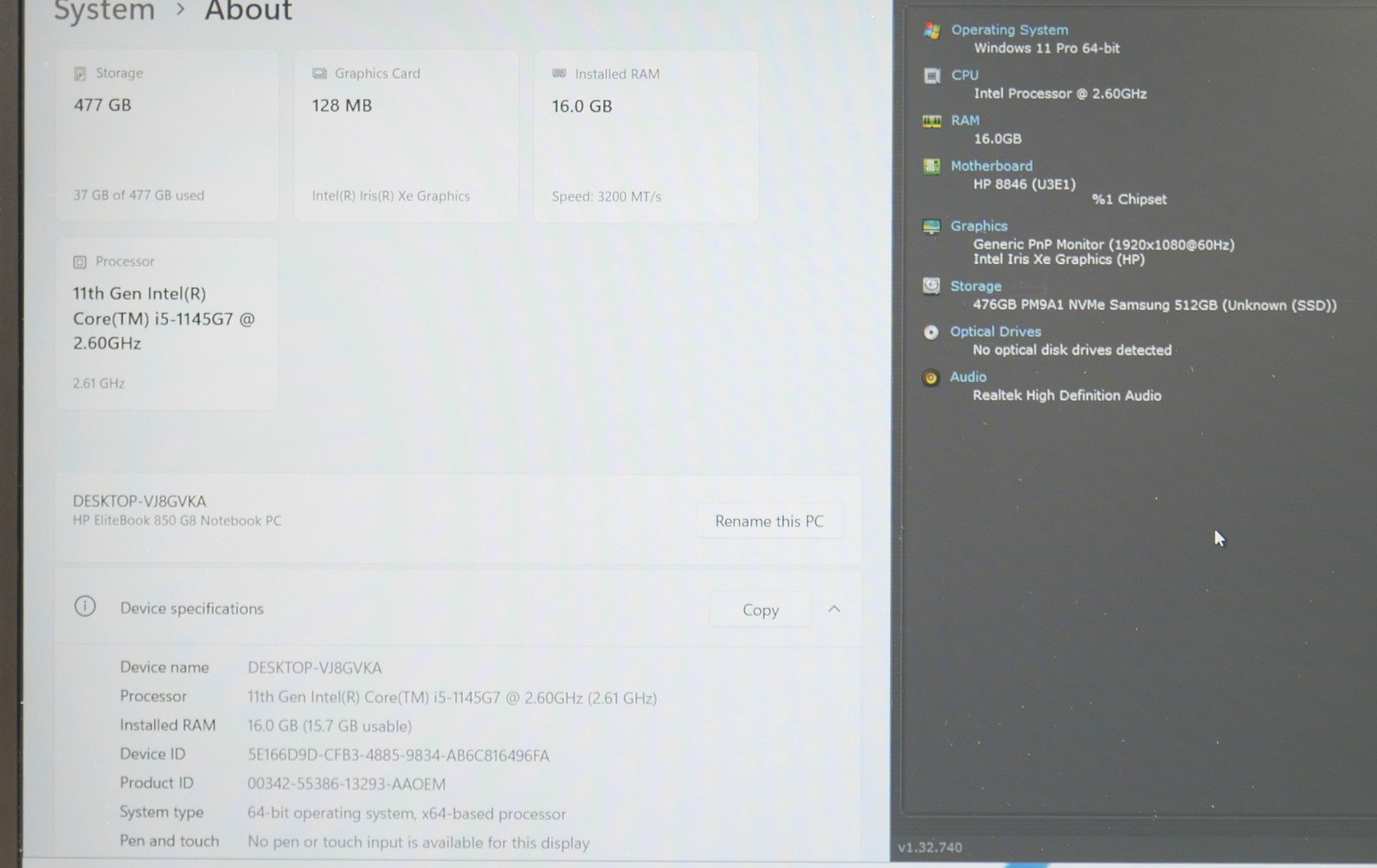Click the Graphics Card card icon
This screenshot has height=868, width=1377.
click(319, 74)
